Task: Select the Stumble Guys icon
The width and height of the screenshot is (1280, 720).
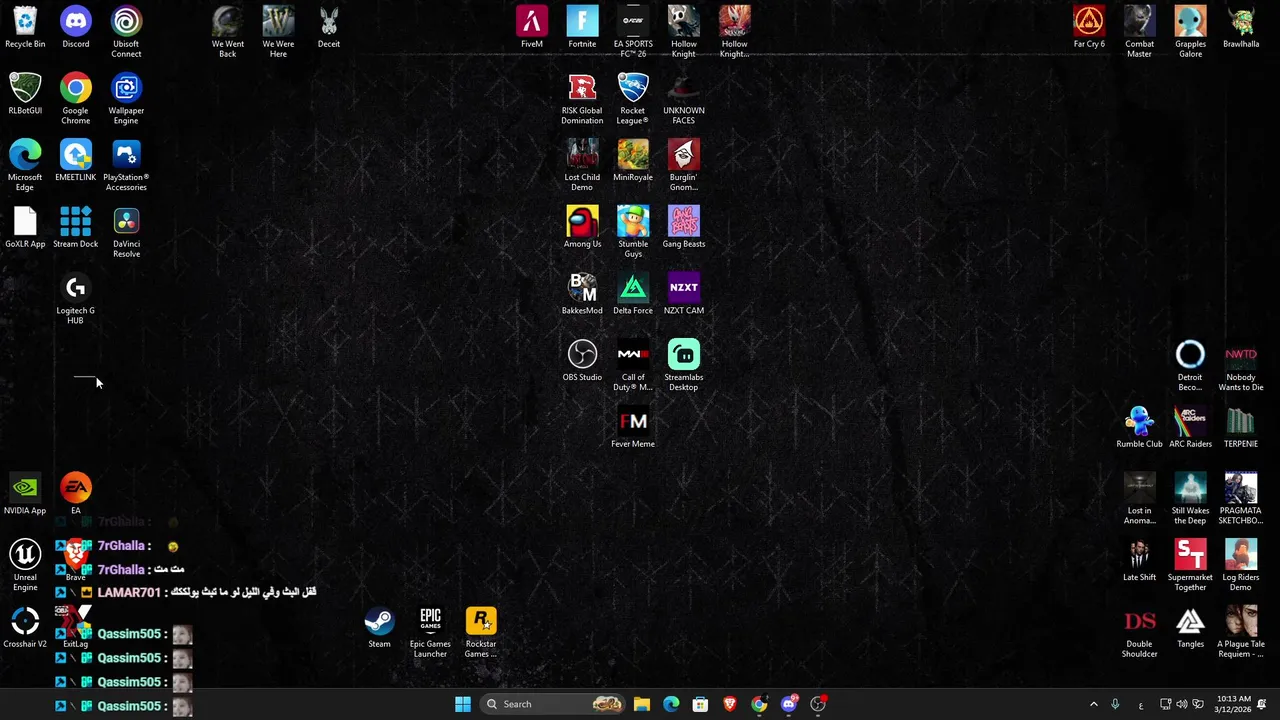Action: (x=633, y=232)
